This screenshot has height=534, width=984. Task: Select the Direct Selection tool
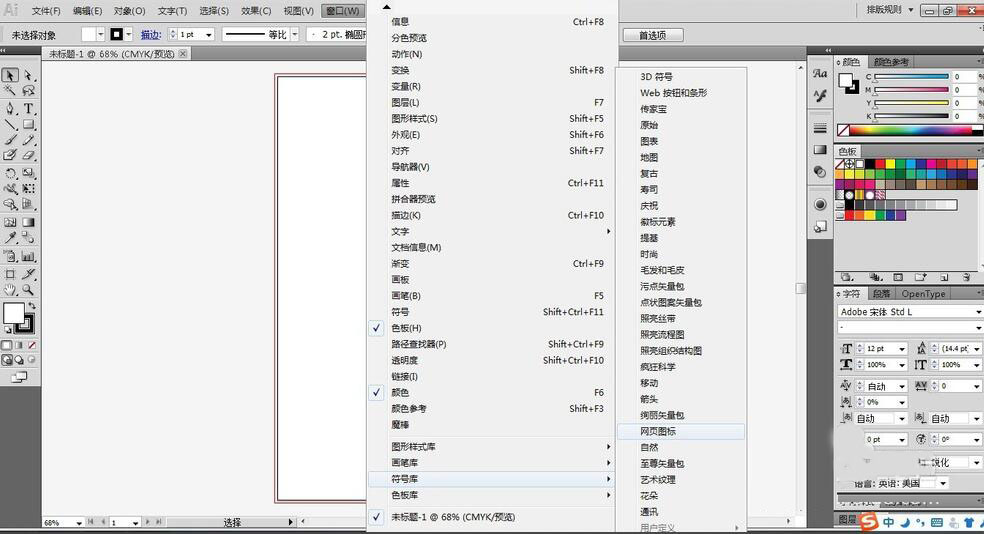coord(28,75)
